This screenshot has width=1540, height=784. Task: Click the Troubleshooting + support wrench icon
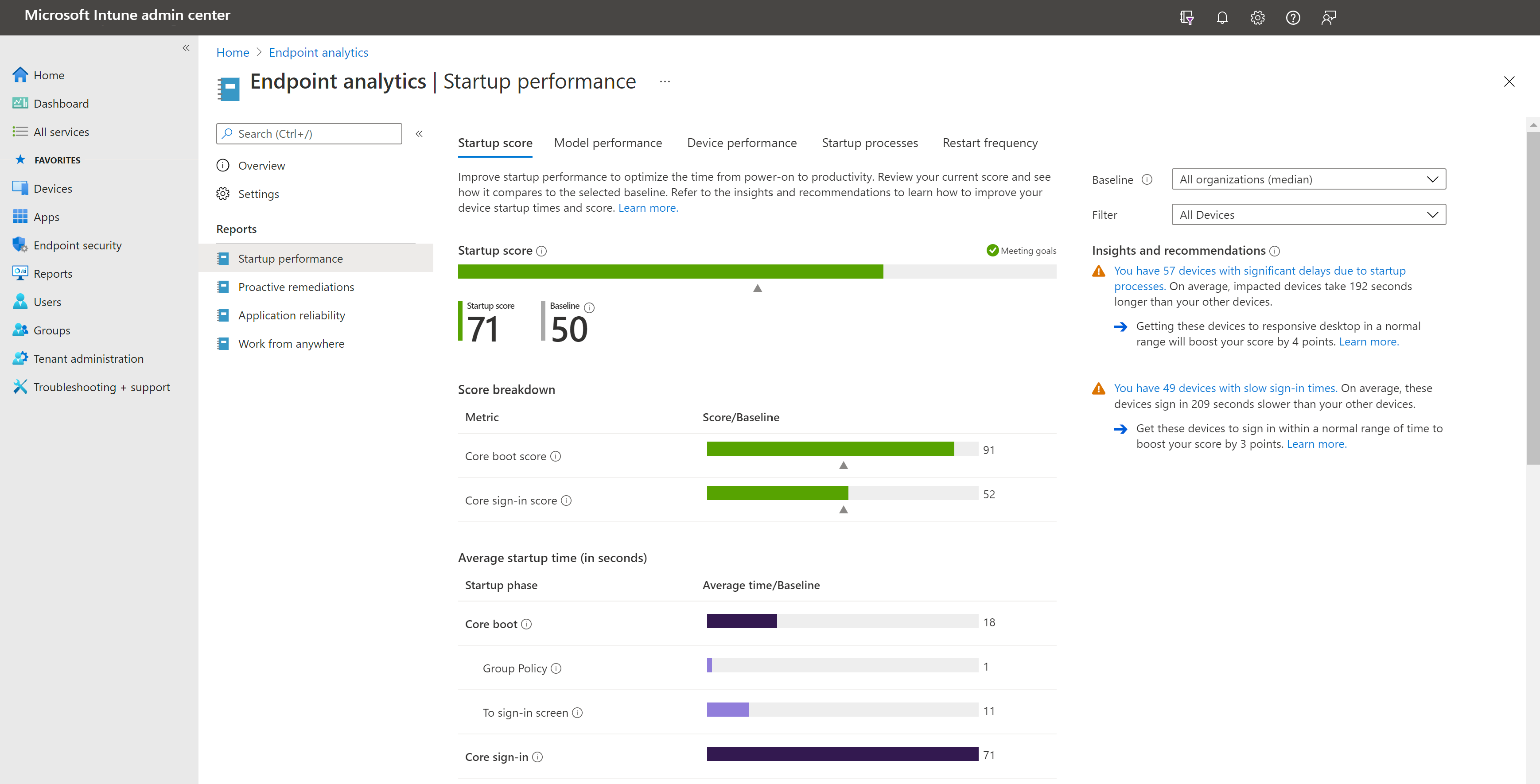click(x=20, y=387)
